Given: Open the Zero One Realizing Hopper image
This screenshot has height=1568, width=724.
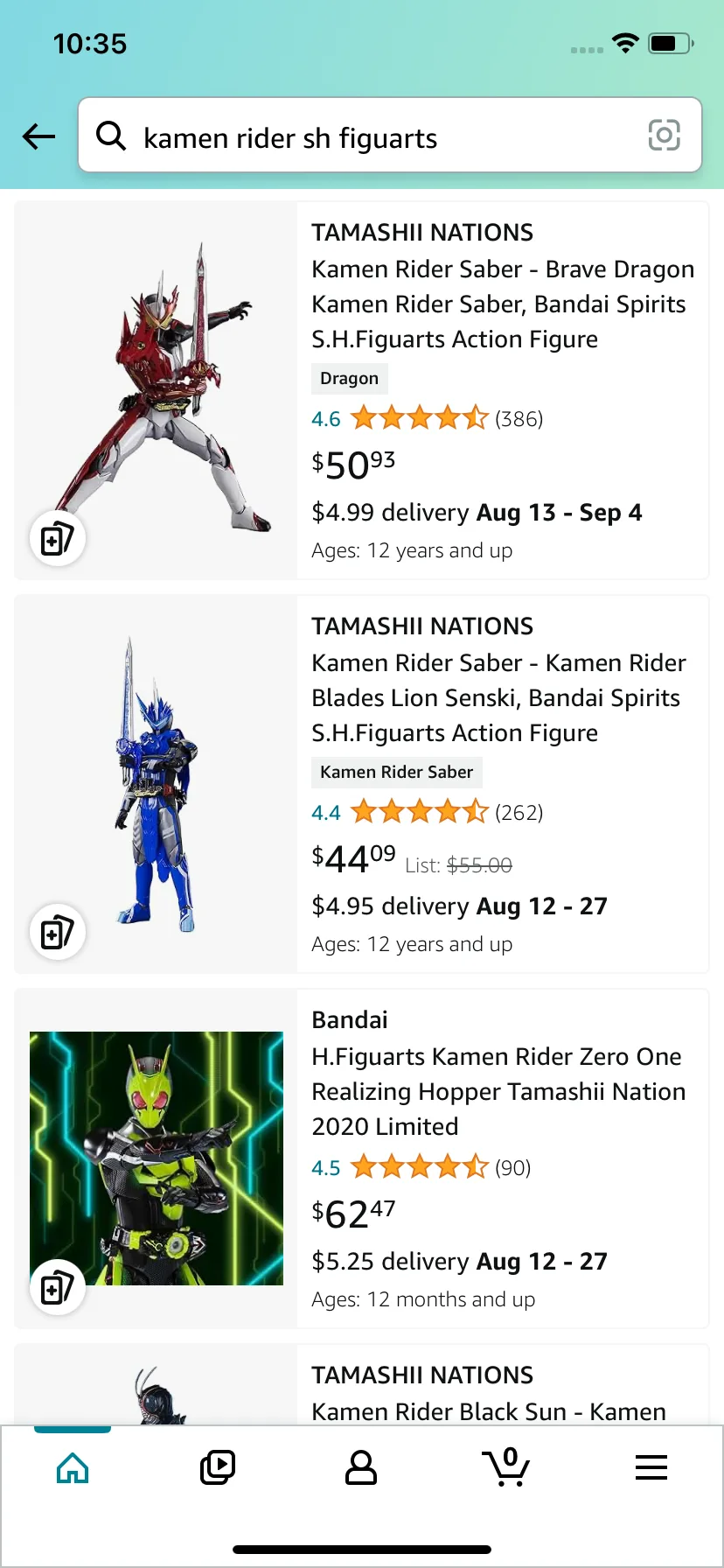Looking at the screenshot, I should tap(157, 1157).
